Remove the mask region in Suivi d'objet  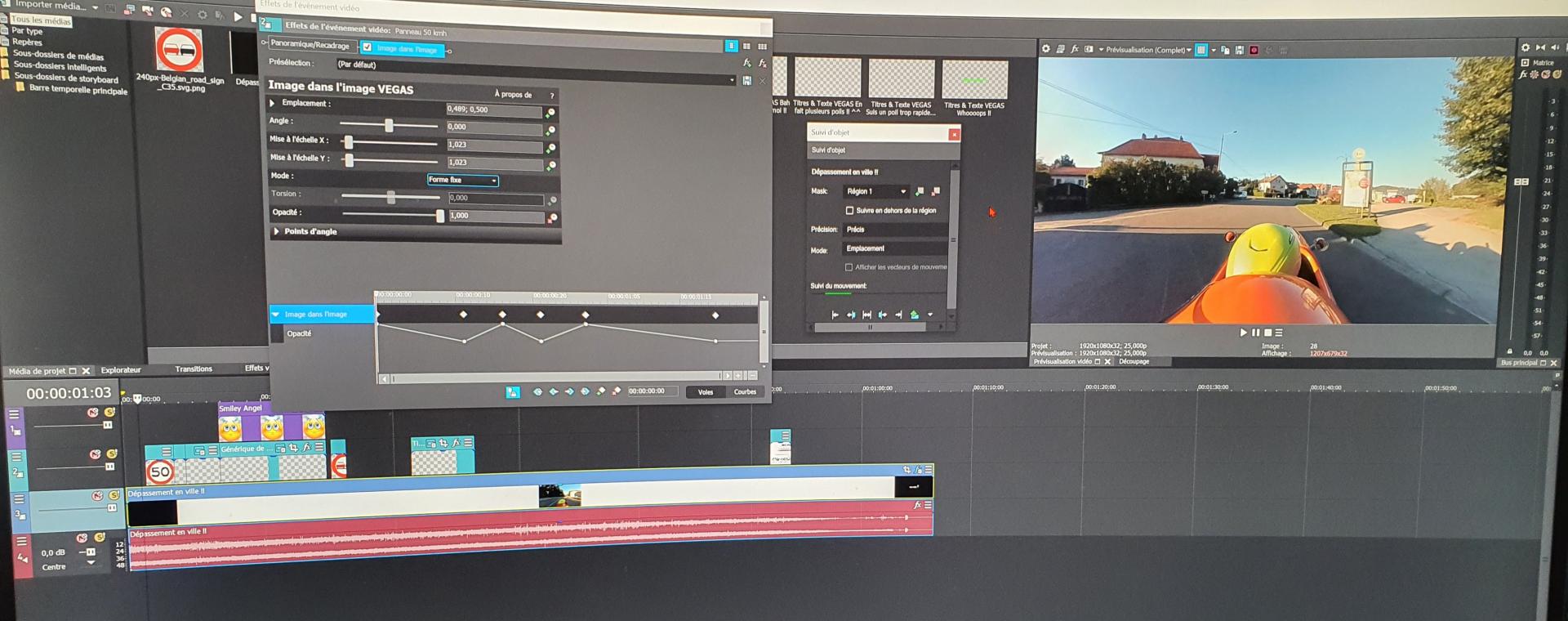[936, 191]
